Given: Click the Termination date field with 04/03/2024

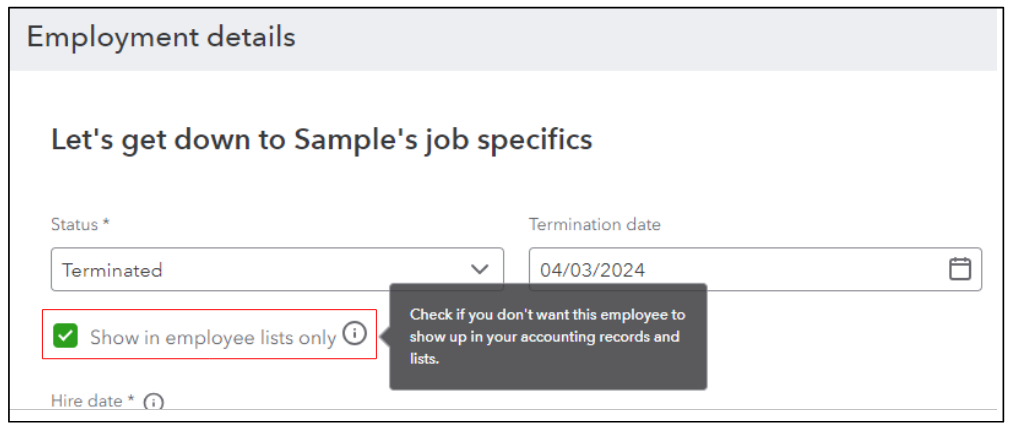Looking at the screenshot, I should (x=740, y=269).
